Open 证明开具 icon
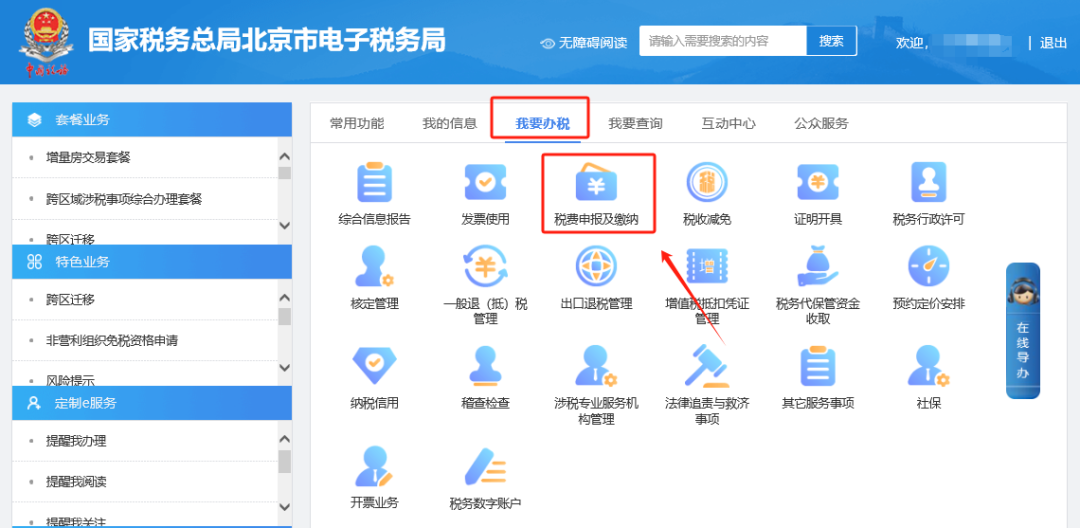Image resolution: width=1080 pixels, height=528 pixels. 818,183
